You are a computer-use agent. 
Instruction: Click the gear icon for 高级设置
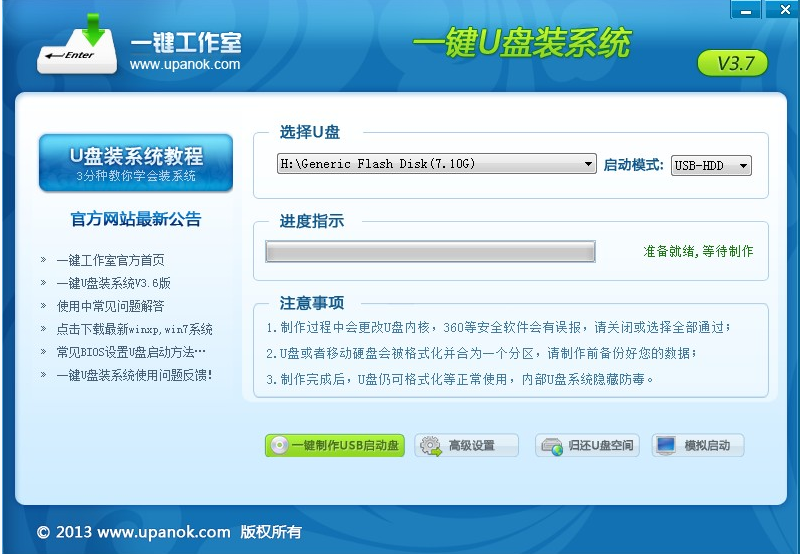(431, 446)
